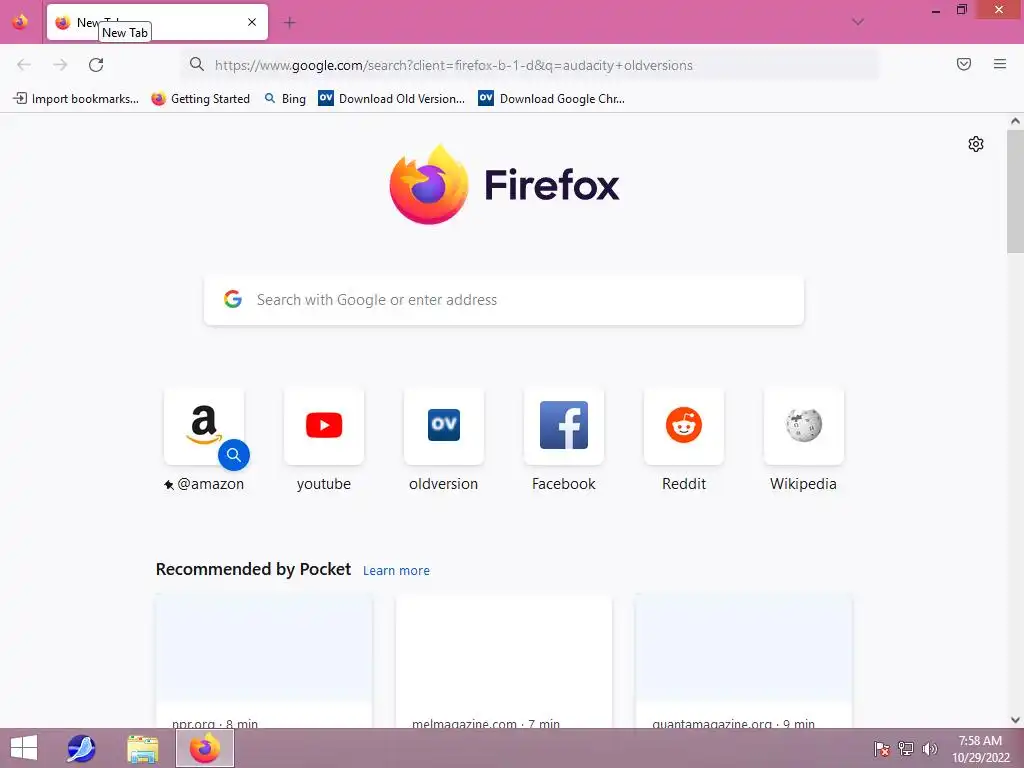Open Download Google Chr... bookmark
The height and width of the screenshot is (768, 1024).
click(x=552, y=99)
